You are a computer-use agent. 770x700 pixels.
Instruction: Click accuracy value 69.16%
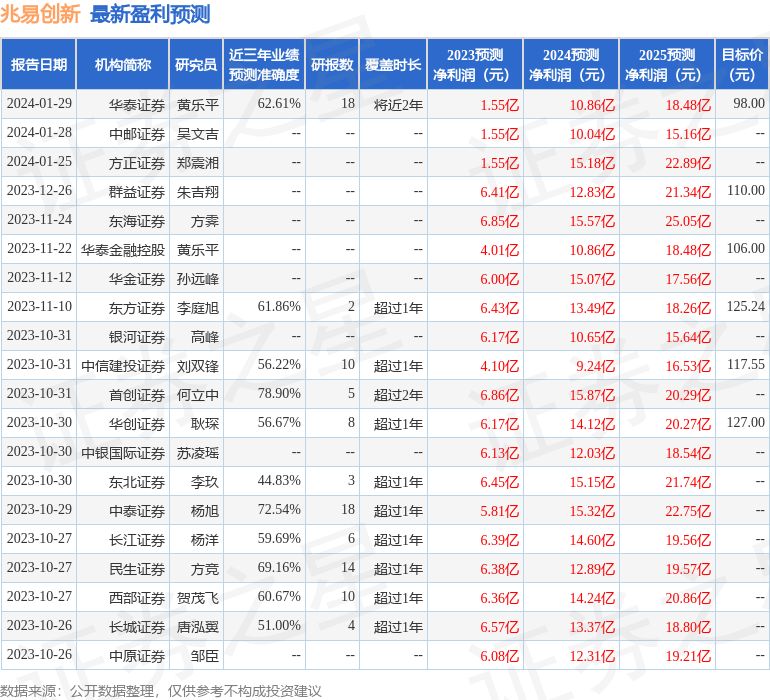pyautogui.click(x=279, y=567)
